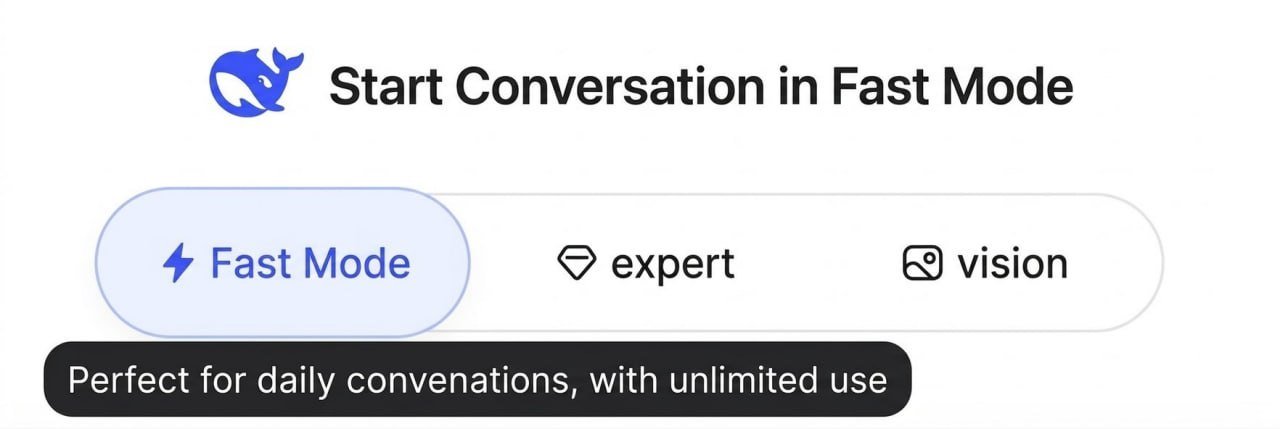Select the expert mode tab
The image size is (1280, 429).
(645, 264)
